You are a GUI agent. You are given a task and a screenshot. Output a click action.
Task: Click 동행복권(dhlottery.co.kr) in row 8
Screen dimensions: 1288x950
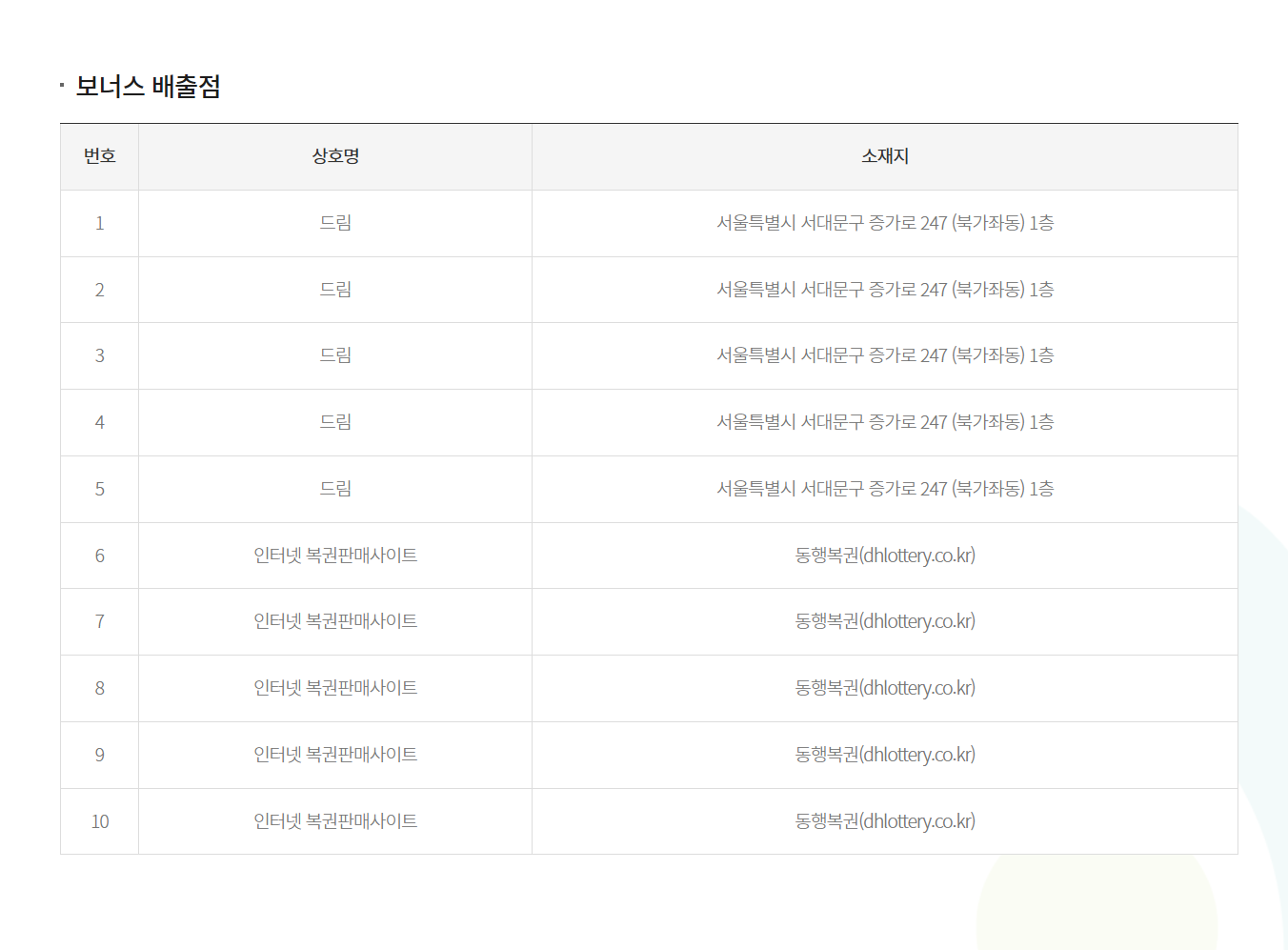885,688
